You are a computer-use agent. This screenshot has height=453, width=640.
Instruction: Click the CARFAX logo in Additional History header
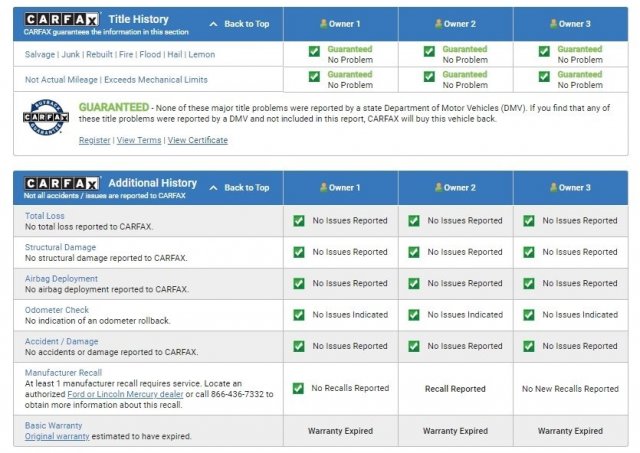(x=61, y=184)
